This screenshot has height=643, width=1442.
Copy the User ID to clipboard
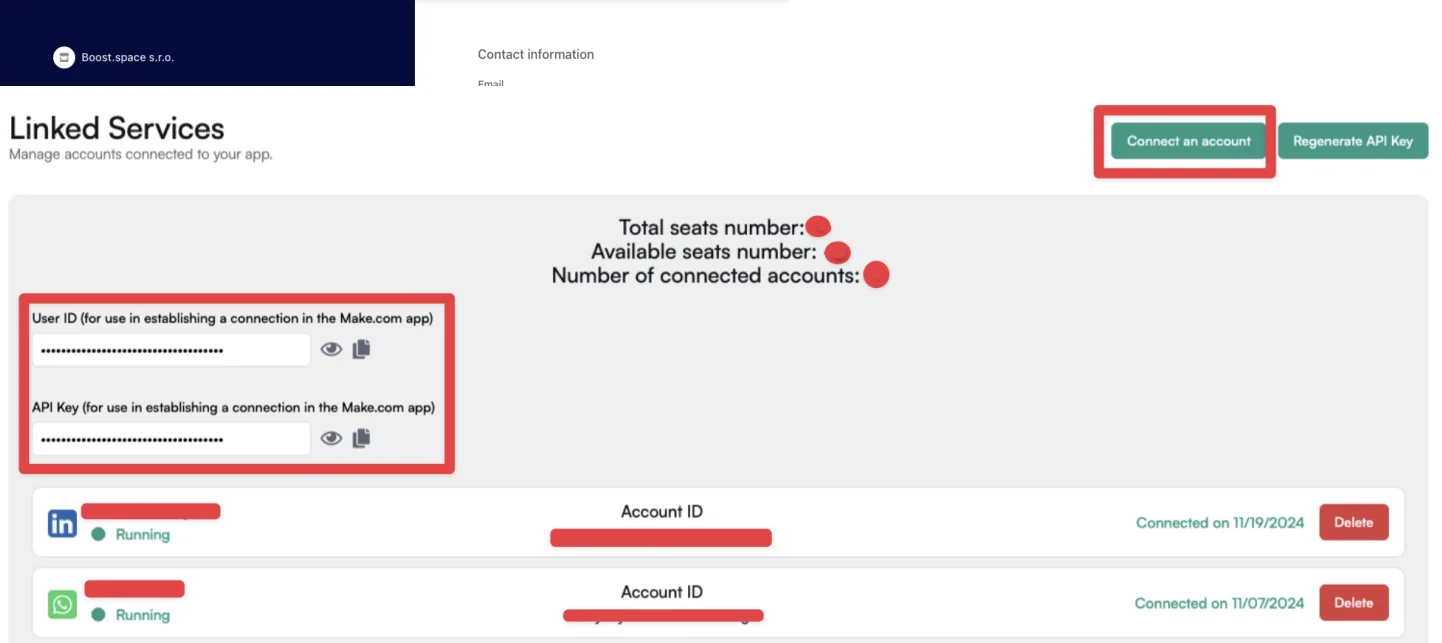(361, 349)
